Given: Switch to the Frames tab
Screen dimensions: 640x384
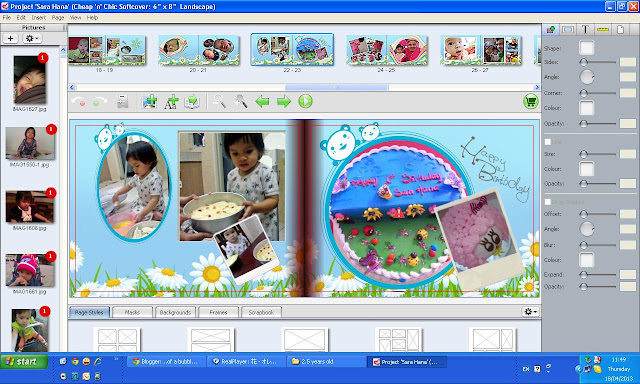Looking at the screenshot, I should (218, 312).
